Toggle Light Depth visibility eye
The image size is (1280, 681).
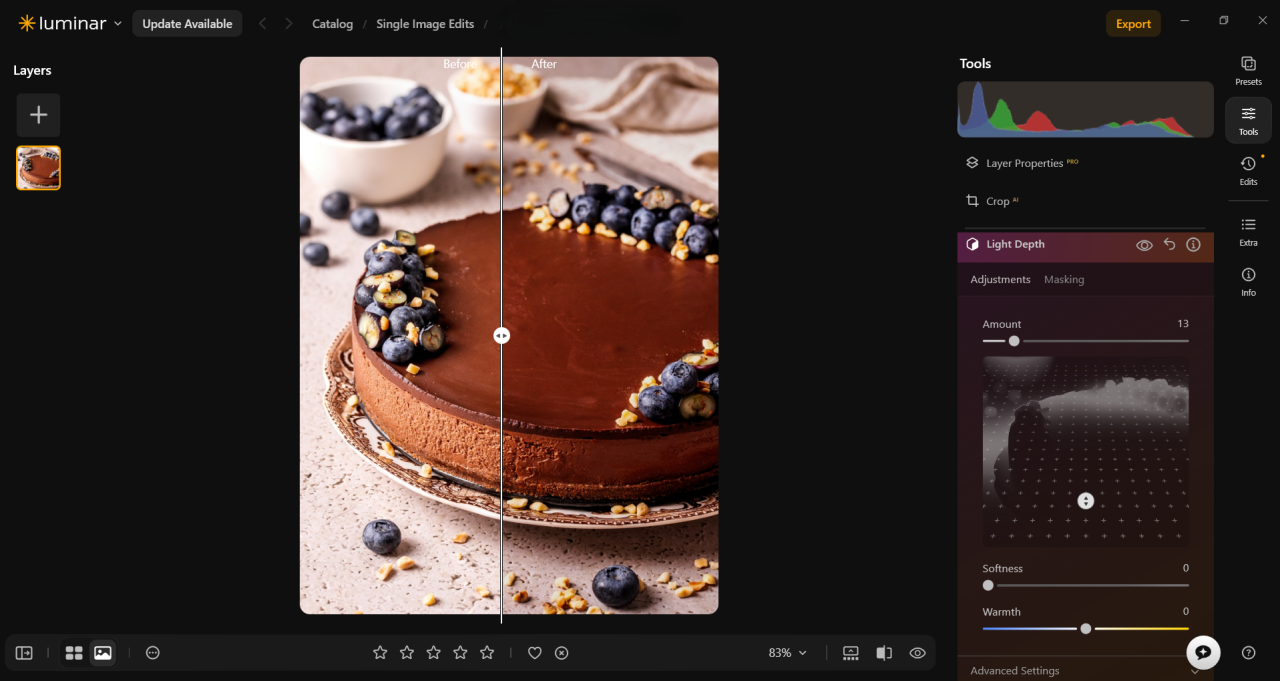tap(1144, 245)
